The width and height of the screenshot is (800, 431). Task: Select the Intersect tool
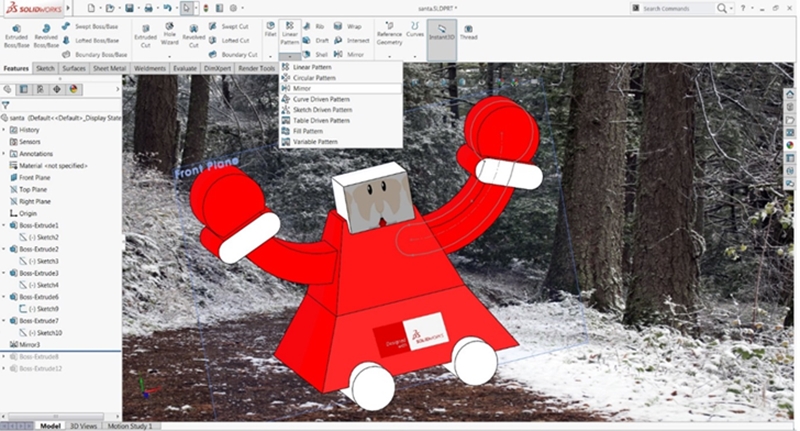(x=352, y=40)
